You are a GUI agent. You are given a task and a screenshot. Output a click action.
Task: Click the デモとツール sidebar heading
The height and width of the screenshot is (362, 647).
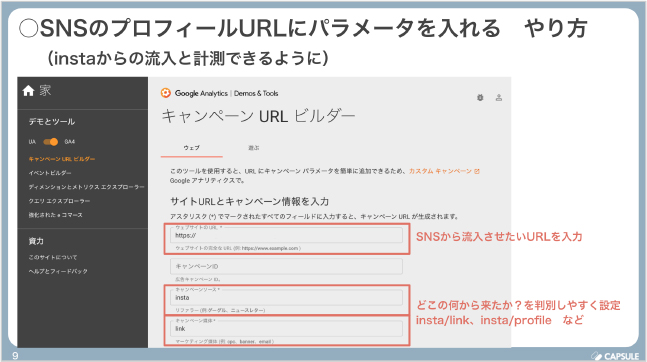point(52,122)
